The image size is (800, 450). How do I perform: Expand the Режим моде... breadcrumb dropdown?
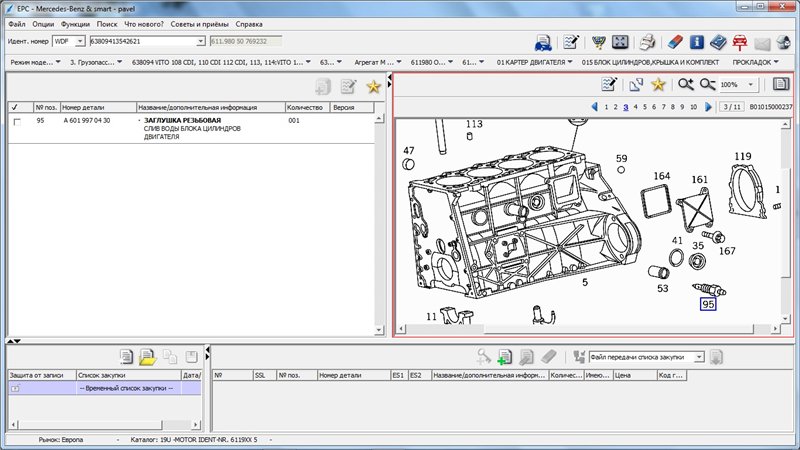58,62
